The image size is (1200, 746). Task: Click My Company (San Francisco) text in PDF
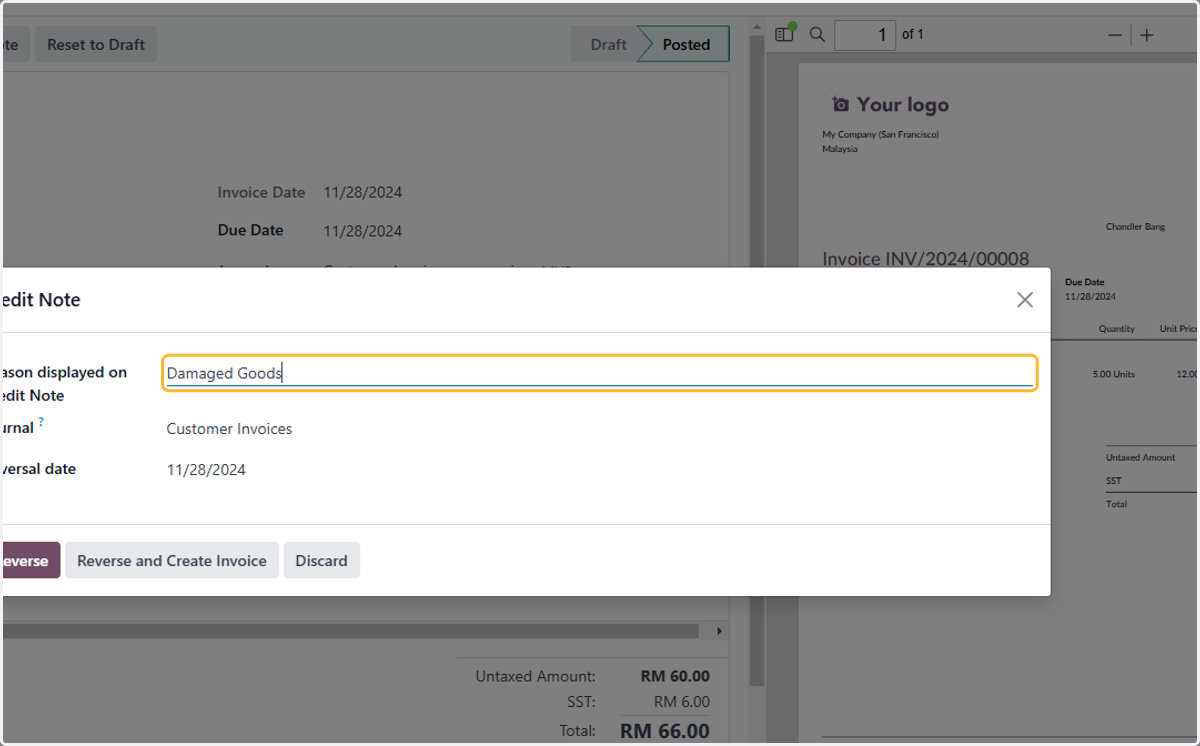coord(880,134)
